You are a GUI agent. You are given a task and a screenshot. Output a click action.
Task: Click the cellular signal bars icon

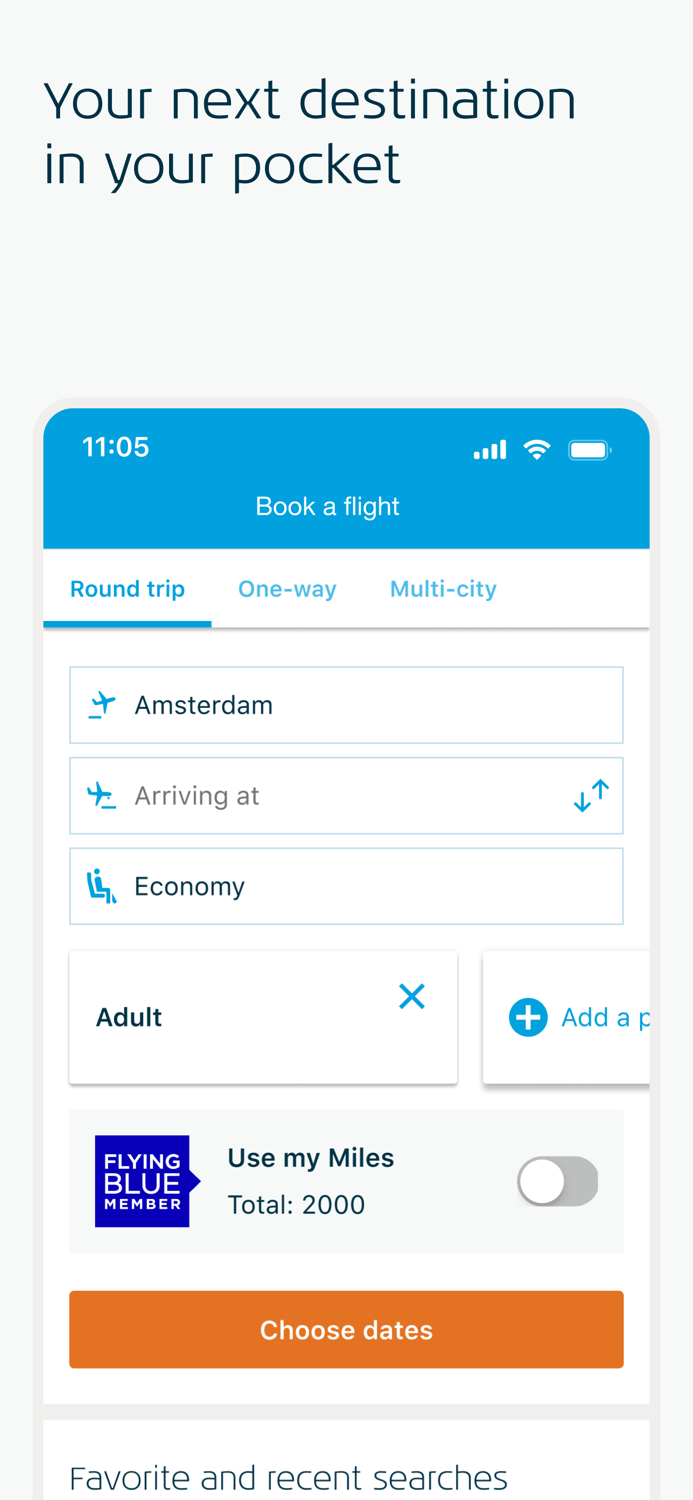(x=489, y=449)
